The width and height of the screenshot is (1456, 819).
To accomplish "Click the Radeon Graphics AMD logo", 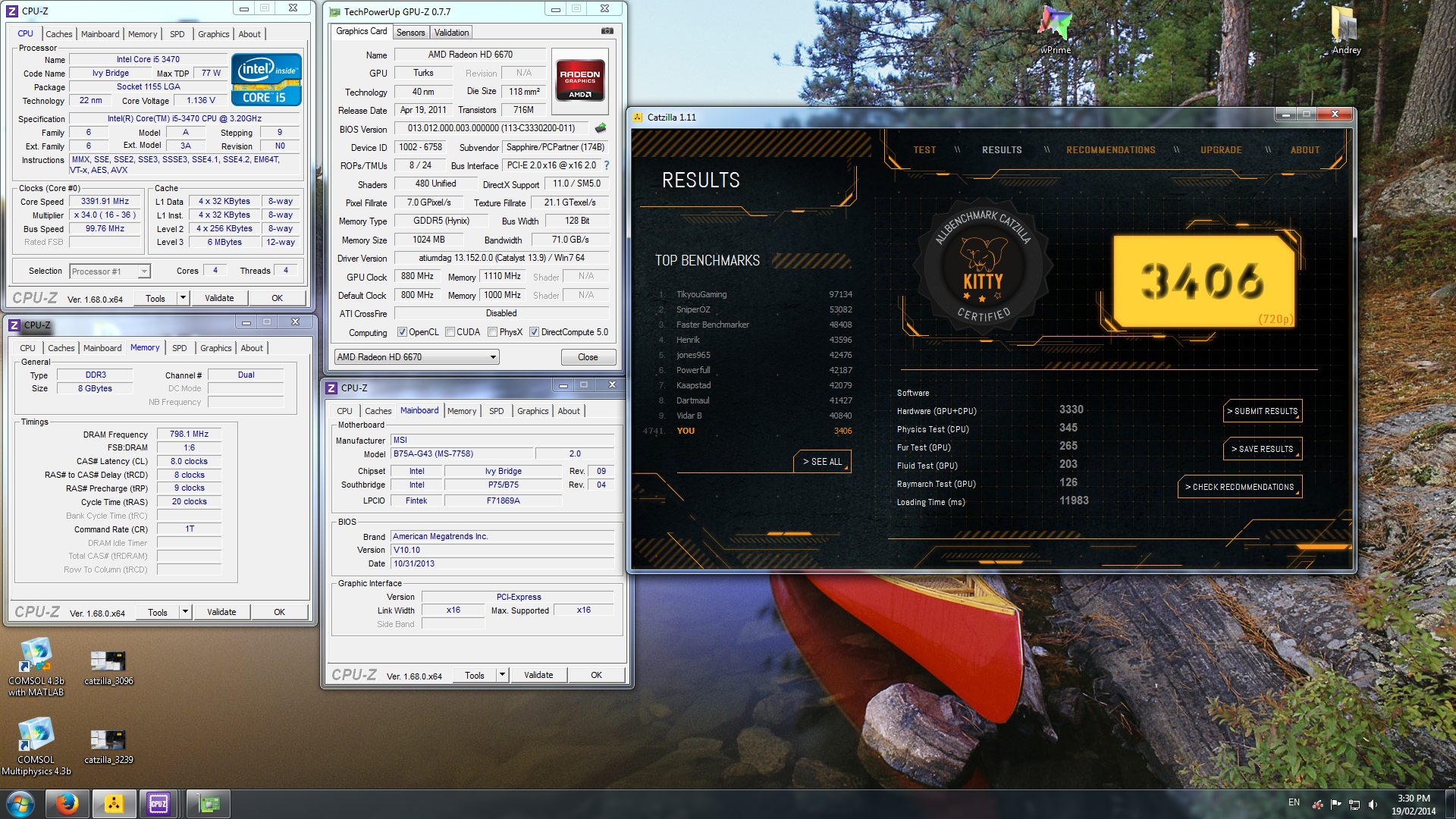I will [x=580, y=80].
